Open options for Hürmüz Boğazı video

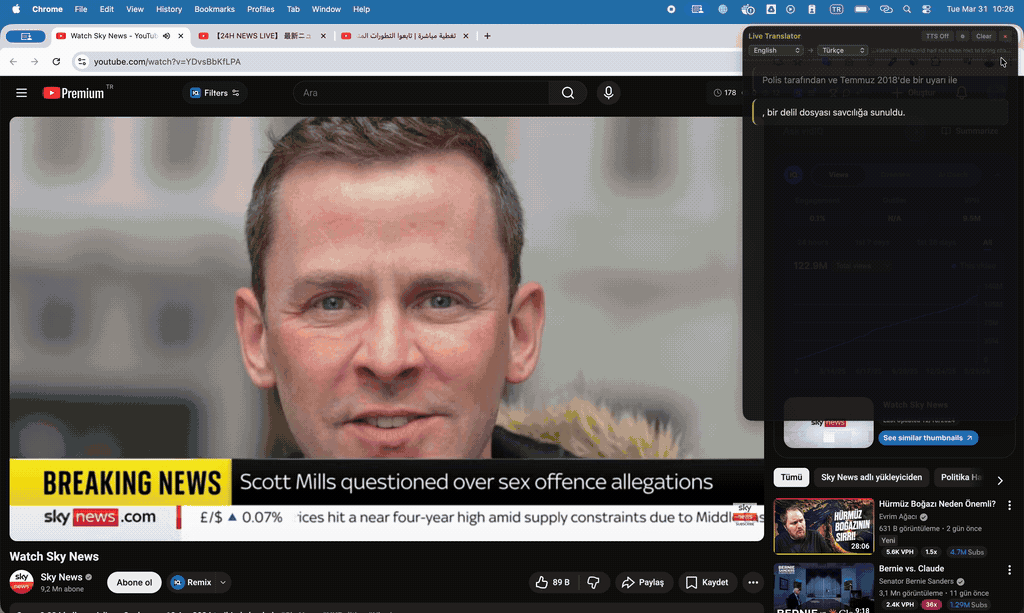1009,505
